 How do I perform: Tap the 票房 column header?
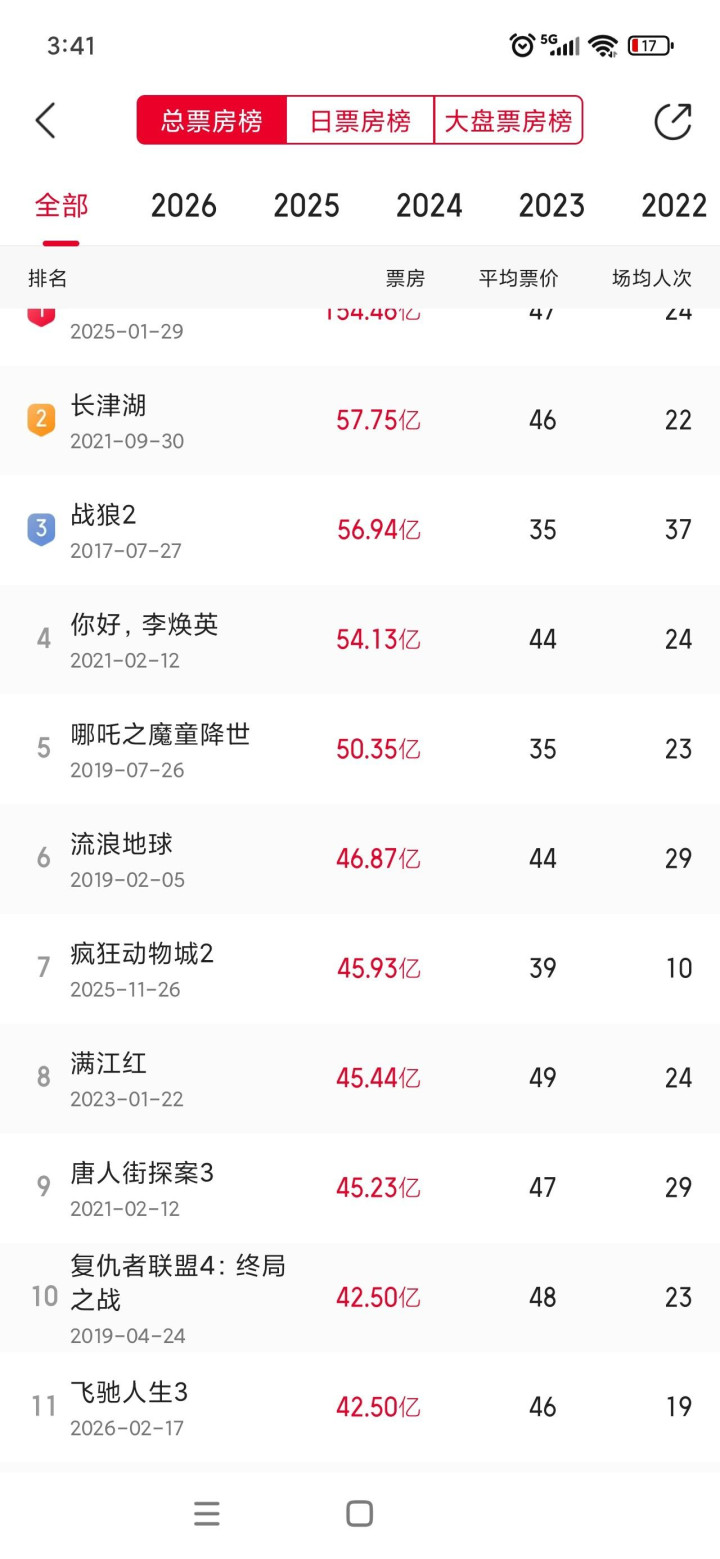405,279
